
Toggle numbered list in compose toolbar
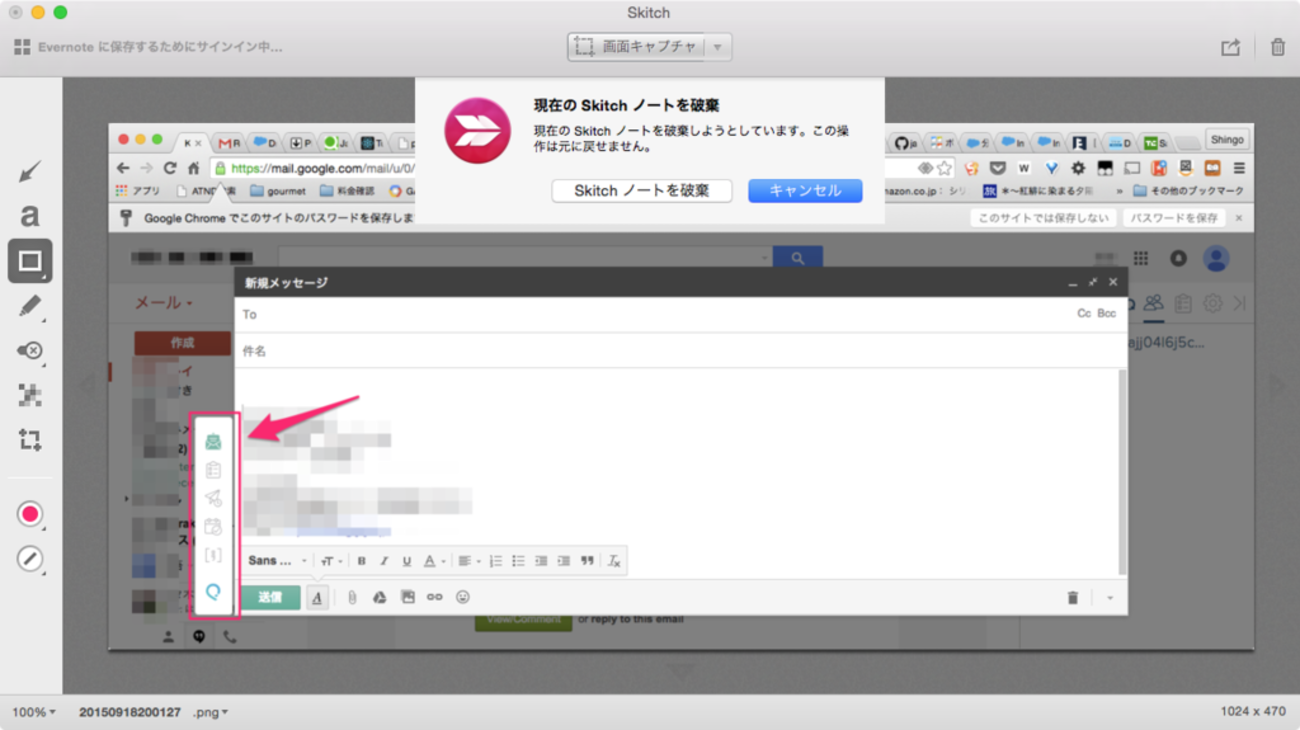(x=496, y=561)
